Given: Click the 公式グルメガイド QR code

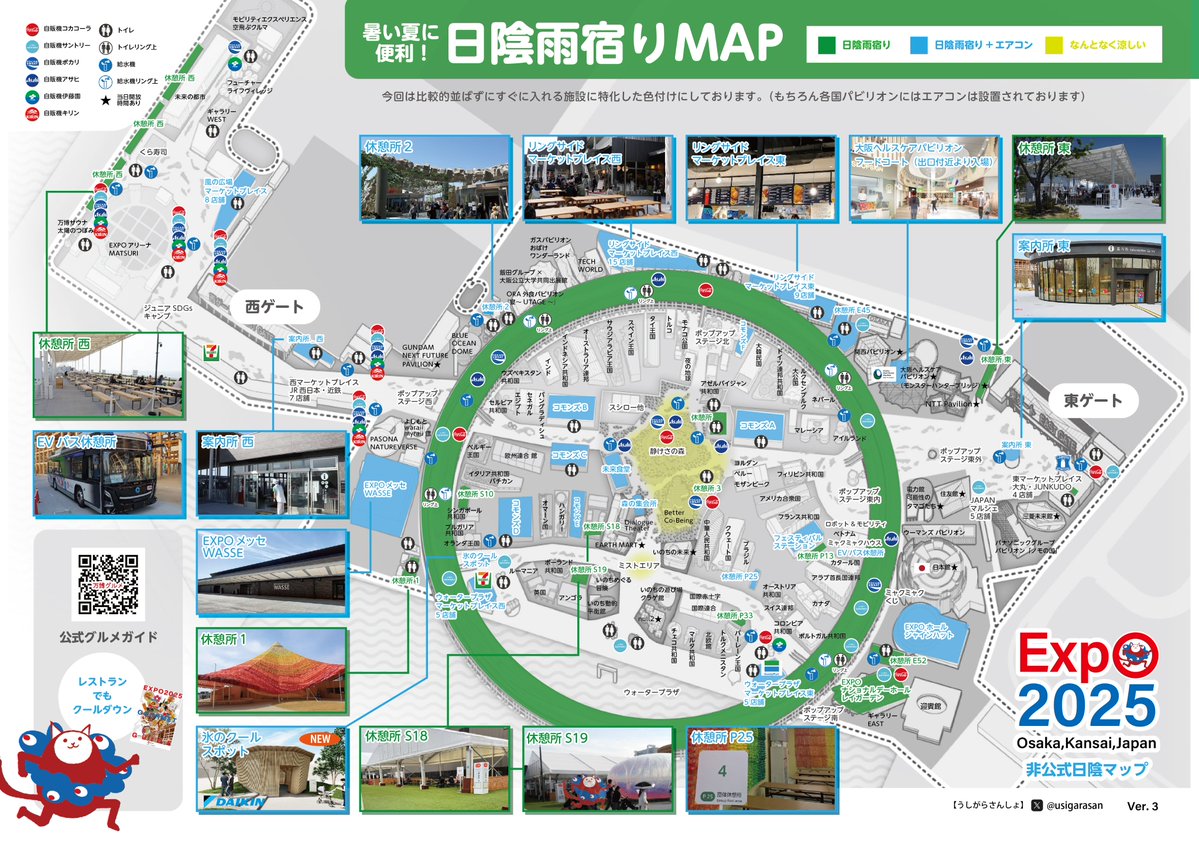Looking at the screenshot, I should pos(108,584).
